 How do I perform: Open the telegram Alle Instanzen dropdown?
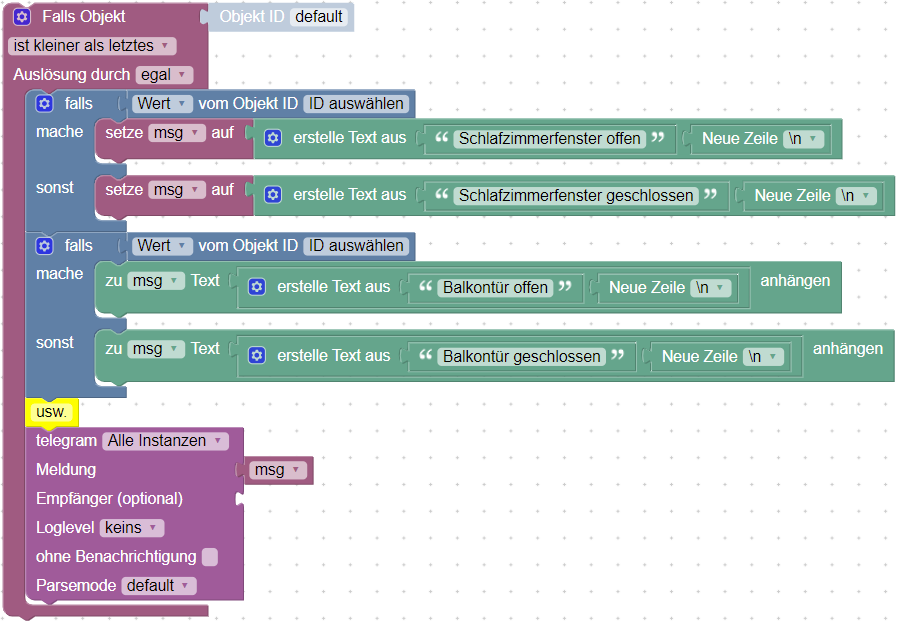[165, 441]
